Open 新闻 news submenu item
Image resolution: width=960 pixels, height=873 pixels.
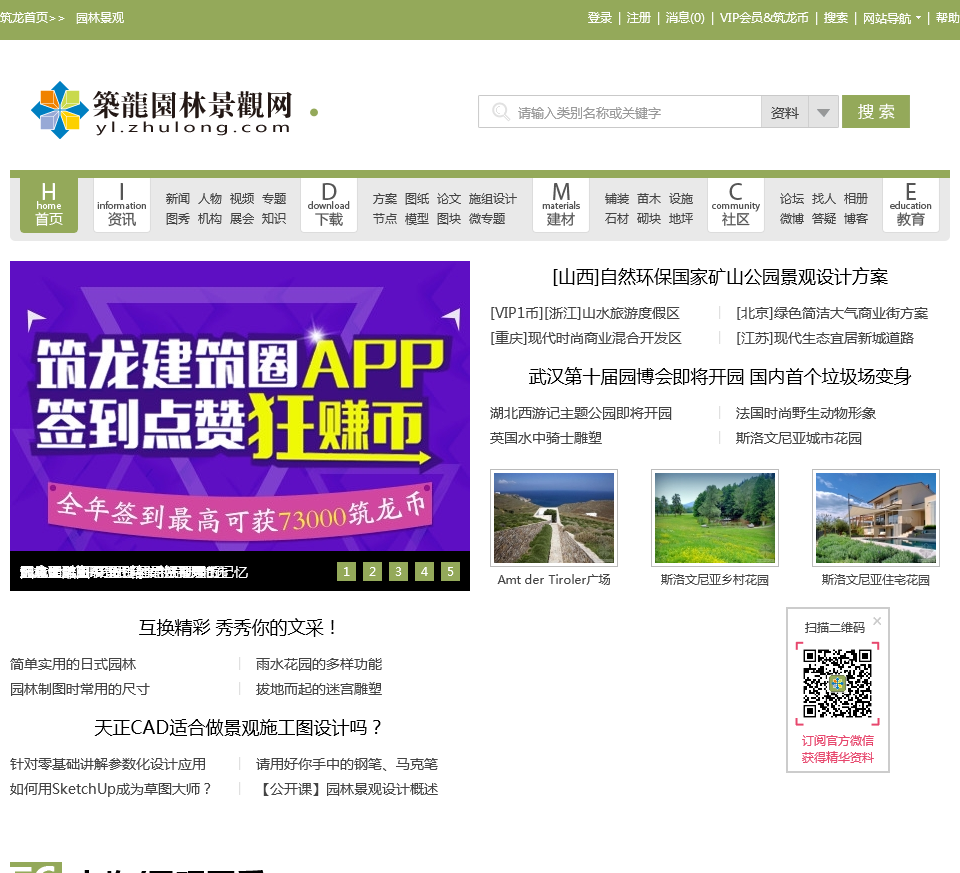point(178,198)
